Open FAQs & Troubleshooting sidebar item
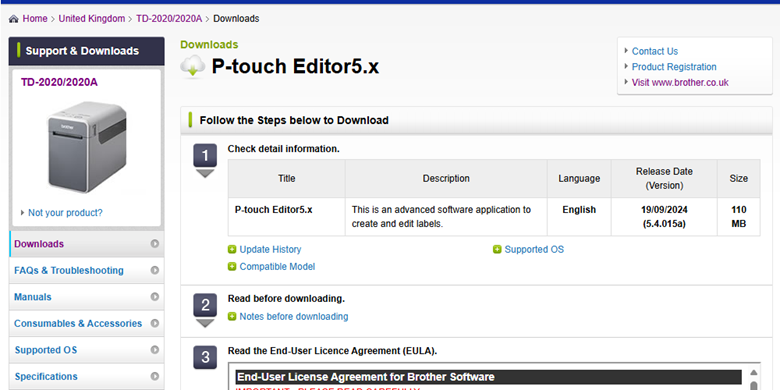The image size is (780, 390). click(87, 270)
